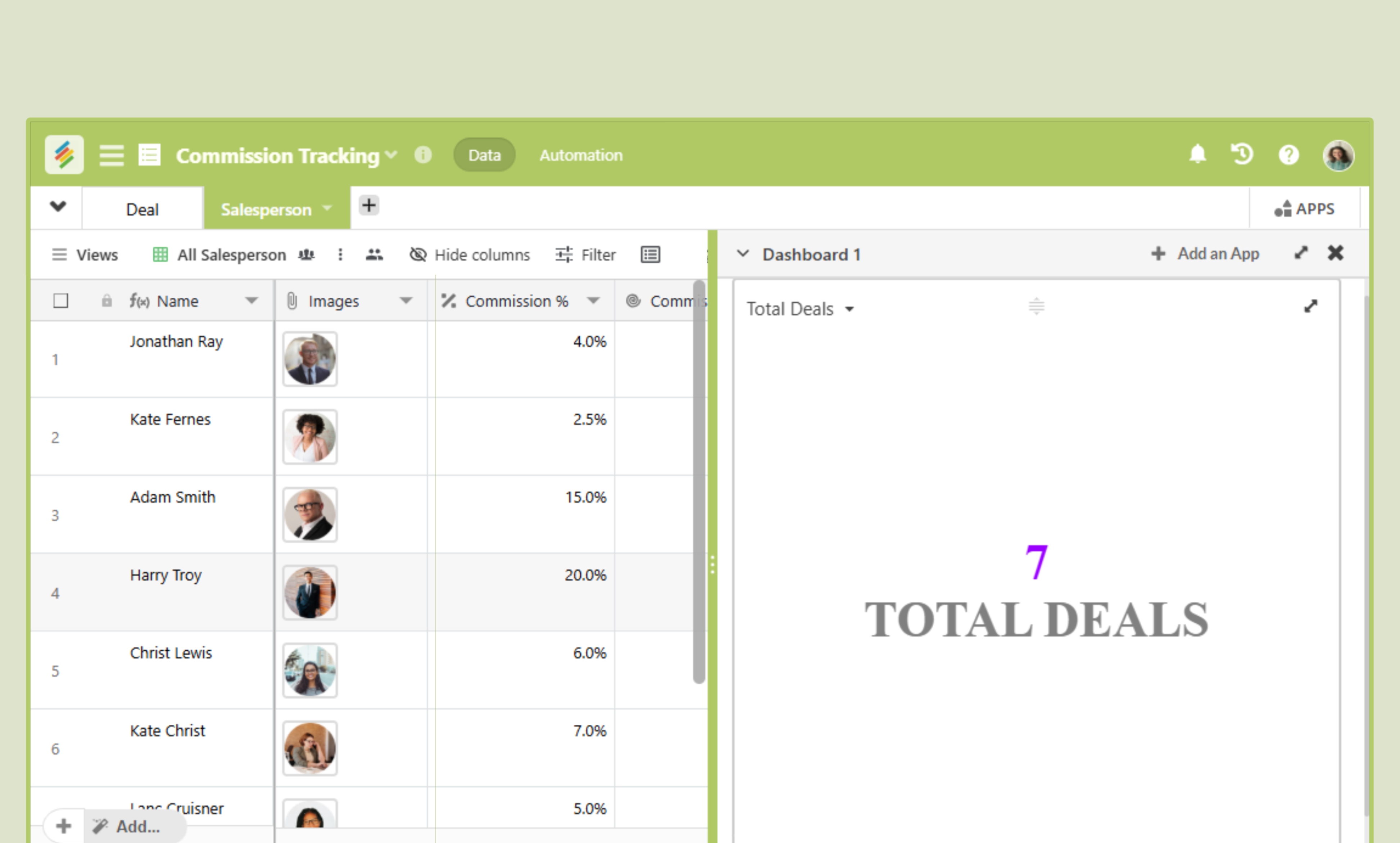Screen dimensions: 1400x843
Task: Switch to the Deal tab
Action: click(x=142, y=209)
